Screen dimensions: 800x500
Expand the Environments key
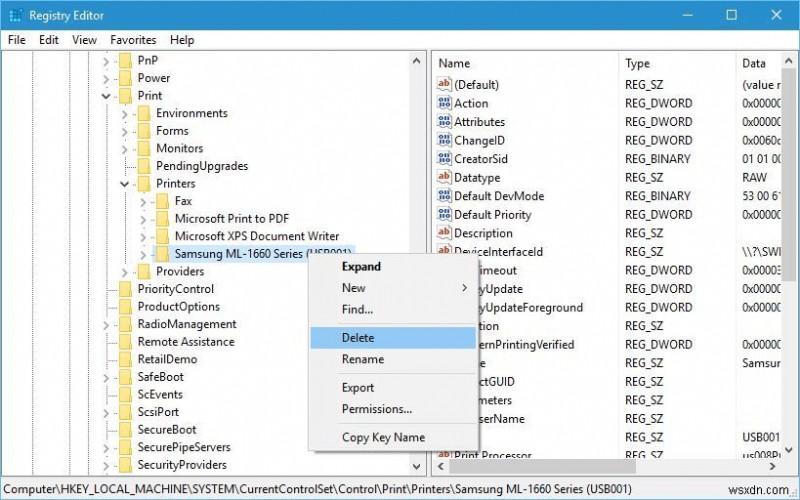click(124, 114)
